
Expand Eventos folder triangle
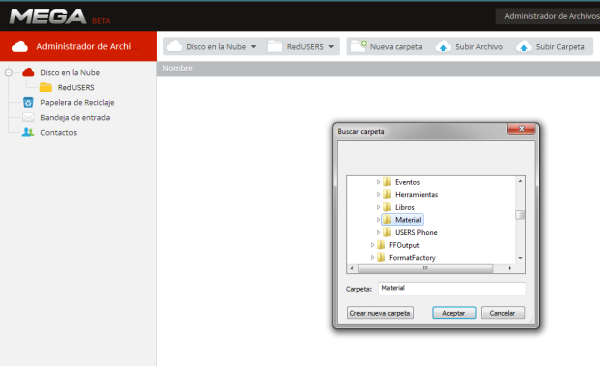[378, 182]
